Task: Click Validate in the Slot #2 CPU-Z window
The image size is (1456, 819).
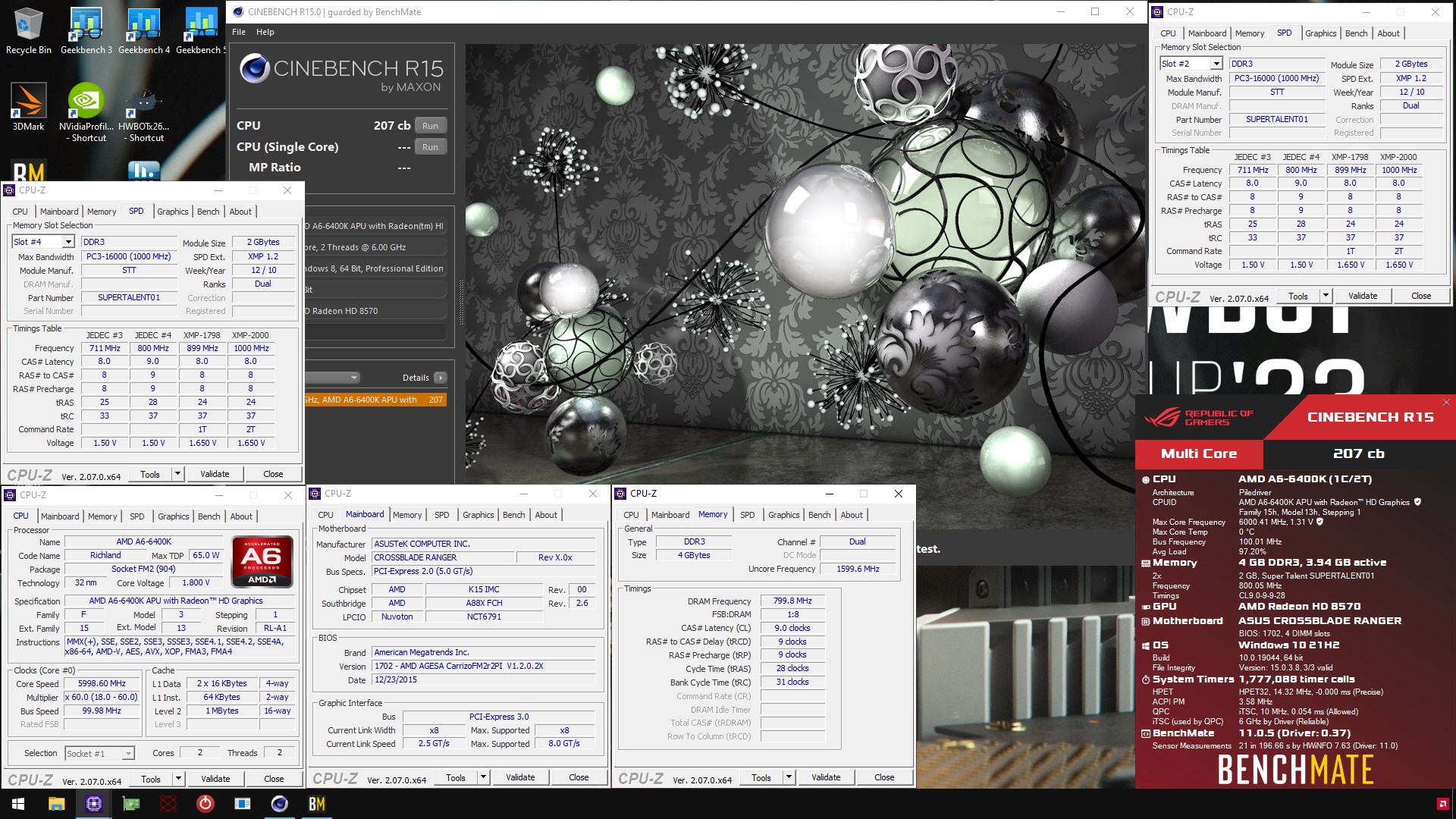Action: point(1363,296)
